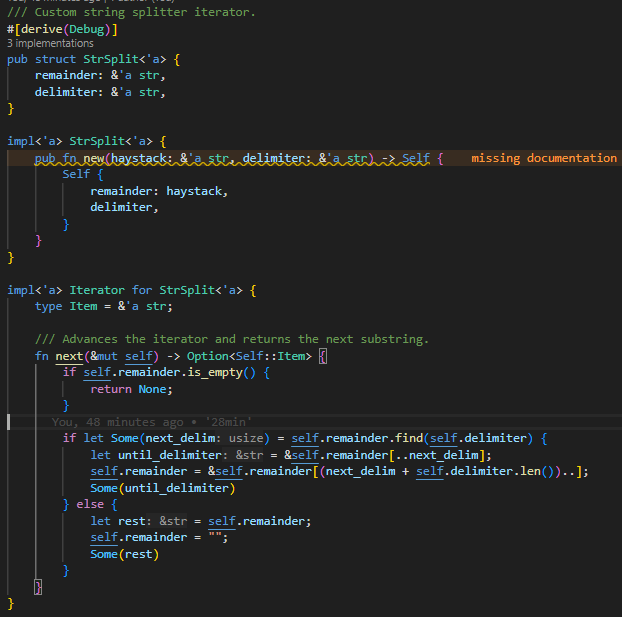The width and height of the screenshot is (622, 617).
Task: Click the struct field line 'remainder: &'a str,'
Action: pos(100,75)
